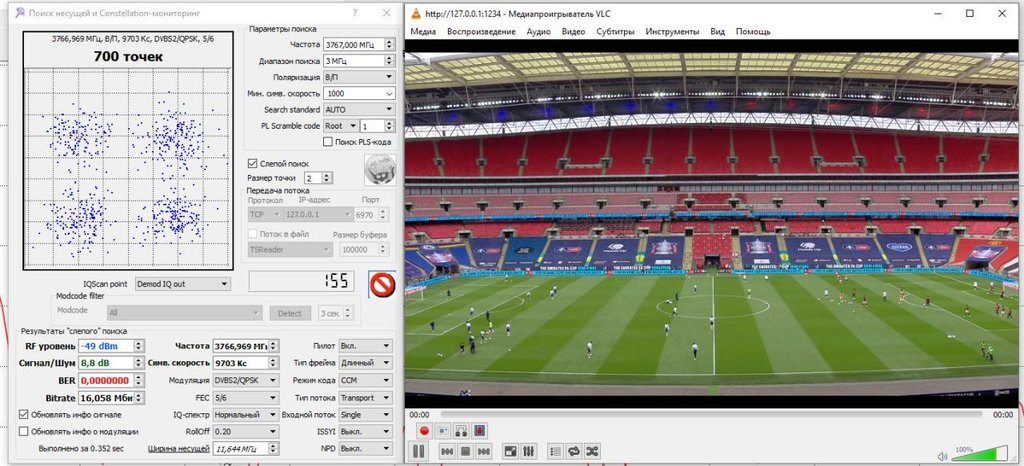The image size is (1024, 466).
Task: Pause the VLC video playback
Action: pyautogui.click(x=418, y=451)
